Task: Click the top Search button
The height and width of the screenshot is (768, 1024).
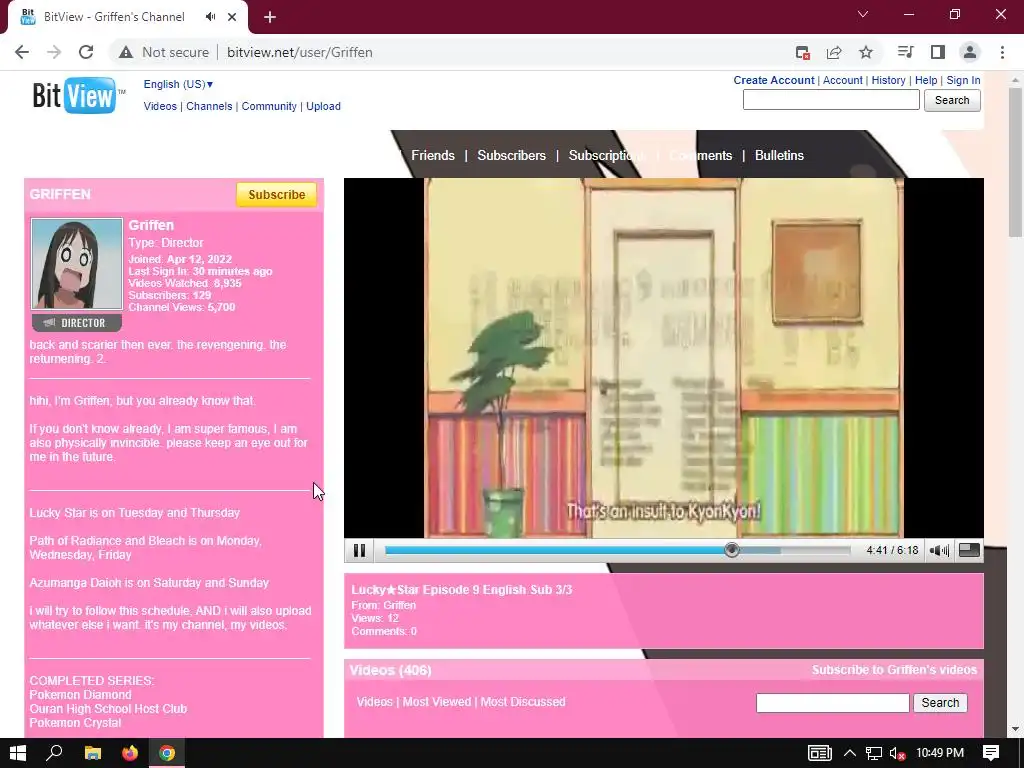Action: click(x=952, y=100)
